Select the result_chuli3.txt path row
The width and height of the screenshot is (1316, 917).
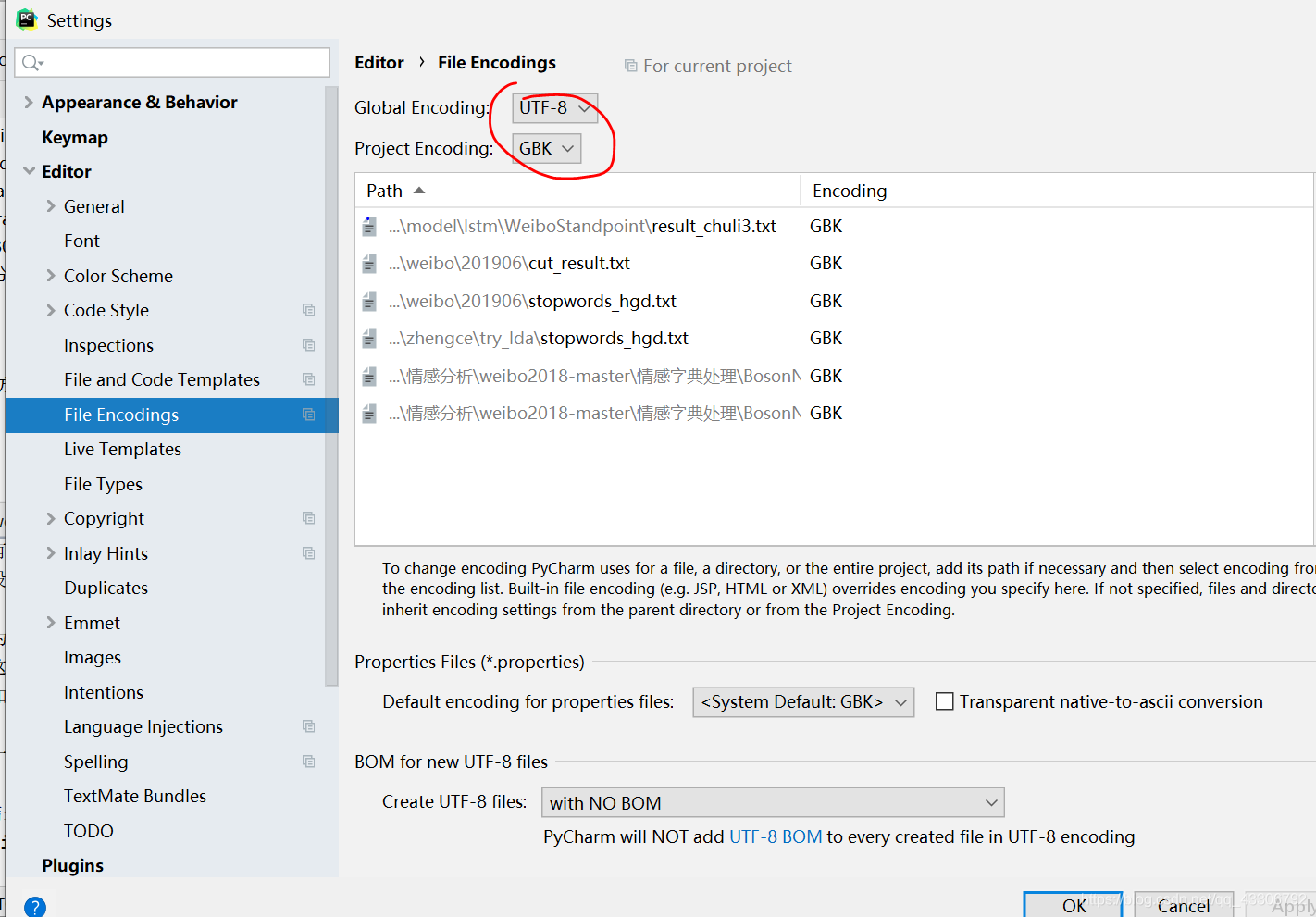click(x=582, y=226)
